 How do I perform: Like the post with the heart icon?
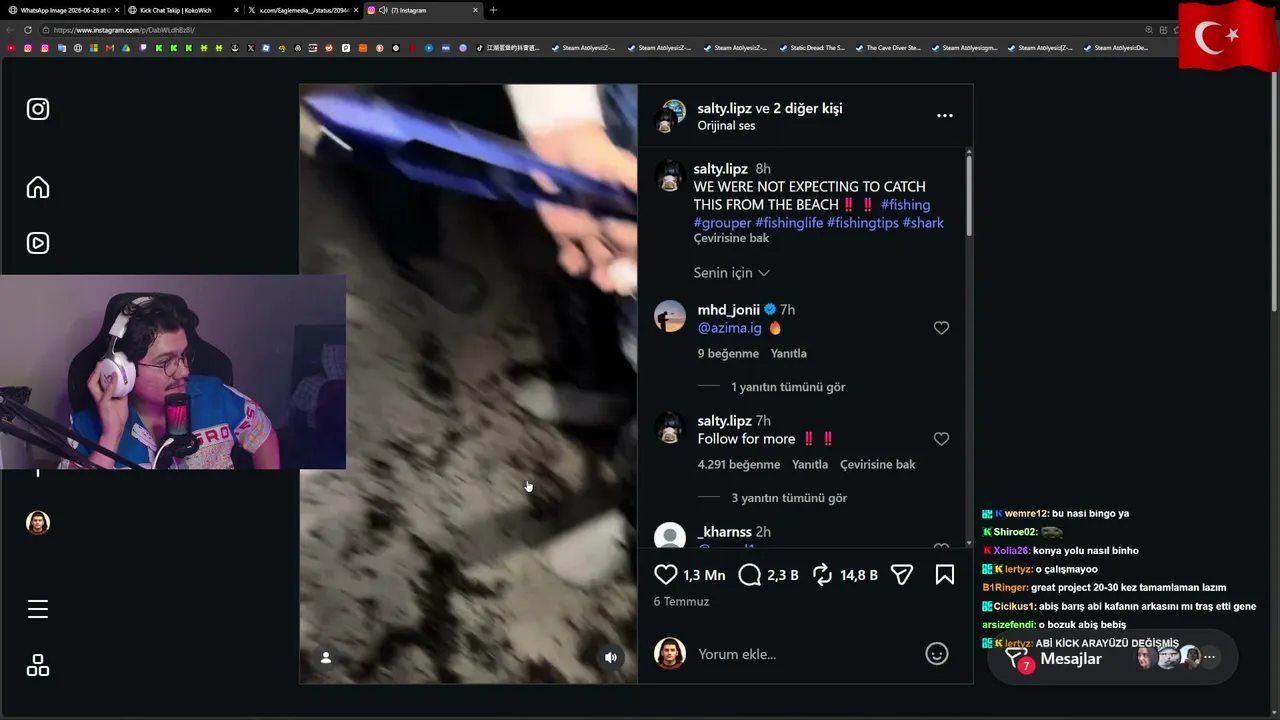[x=665, y=575]
